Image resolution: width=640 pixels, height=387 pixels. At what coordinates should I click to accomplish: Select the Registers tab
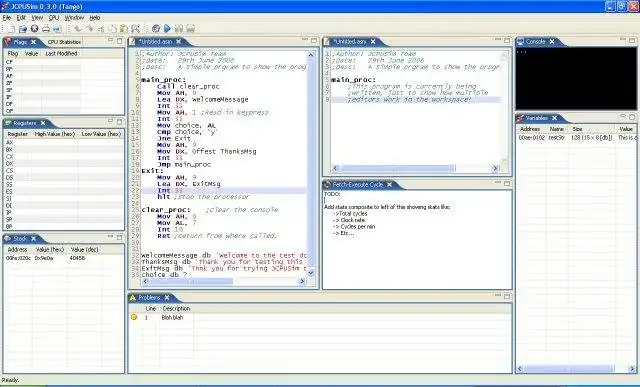(x=25, y=123)
